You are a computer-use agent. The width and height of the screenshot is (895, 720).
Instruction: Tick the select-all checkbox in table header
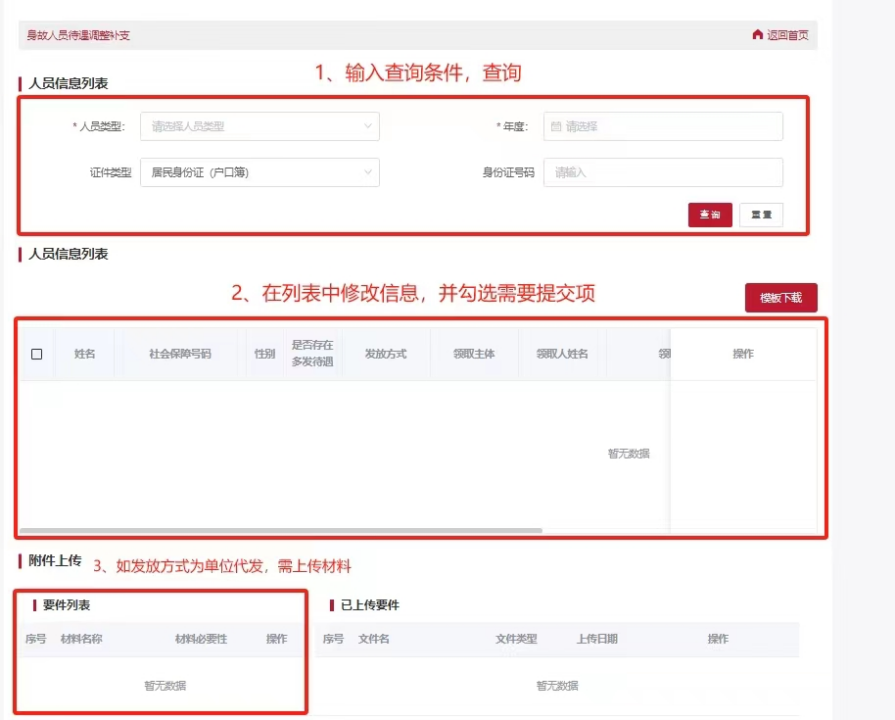[x=37, y=354]
